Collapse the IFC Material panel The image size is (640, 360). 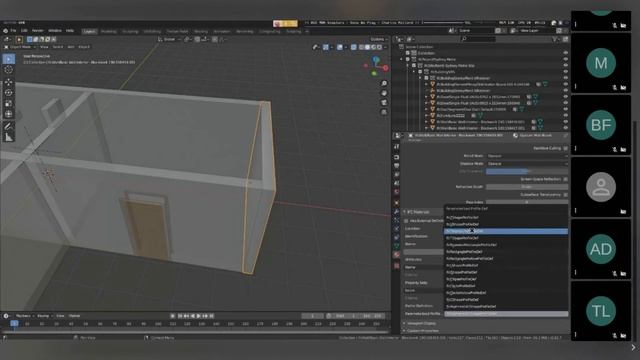pyautogui.click(x=417, y=212)
